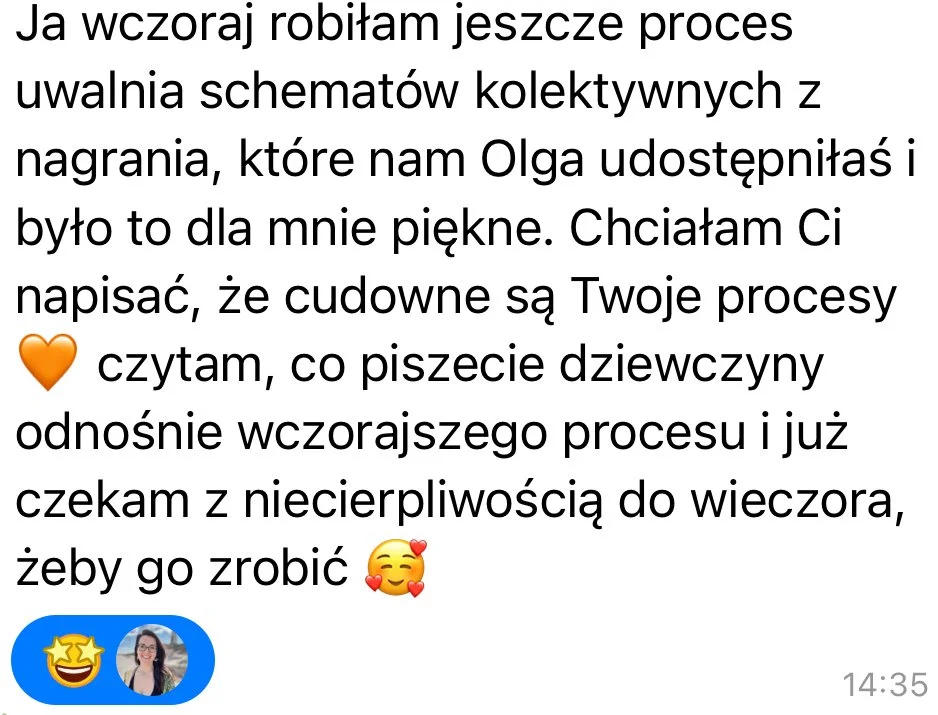Open the reactor's profile photo avatar
Screen dimensions: 938x715
pyautogui.click(x=152, y=661)
